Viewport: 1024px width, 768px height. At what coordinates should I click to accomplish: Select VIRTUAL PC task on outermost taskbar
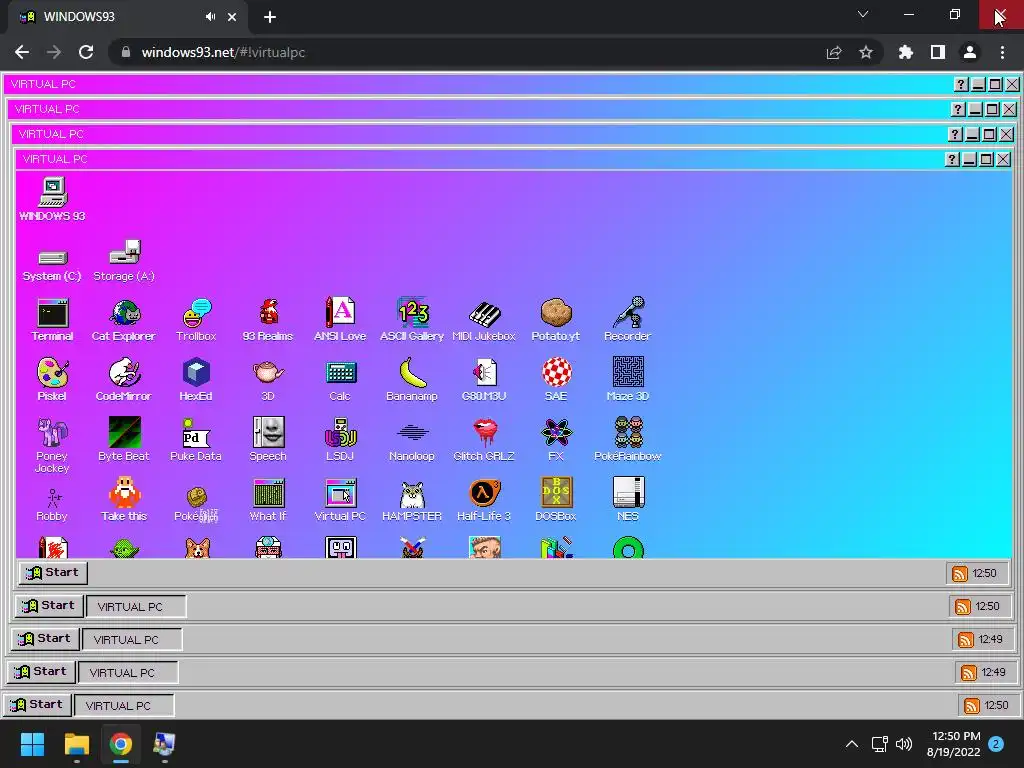click(124, 705)
